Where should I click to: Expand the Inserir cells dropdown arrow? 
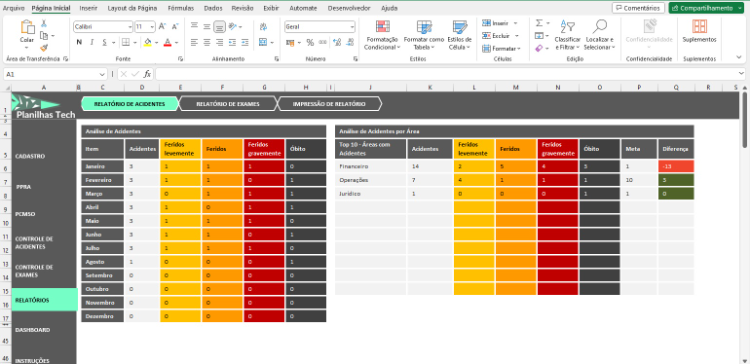(x=516, y=23)
